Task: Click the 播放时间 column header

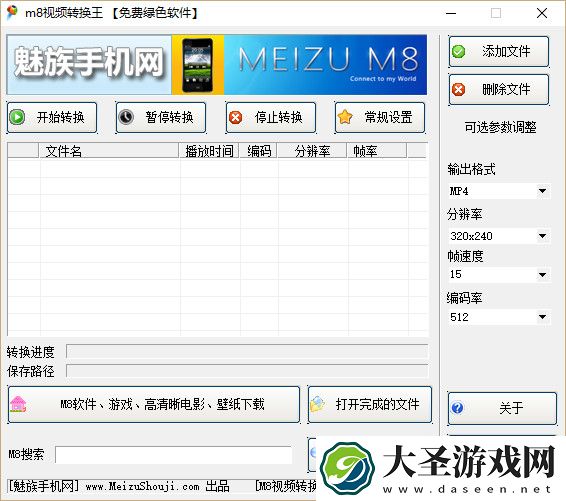Action: pos(209,151)
